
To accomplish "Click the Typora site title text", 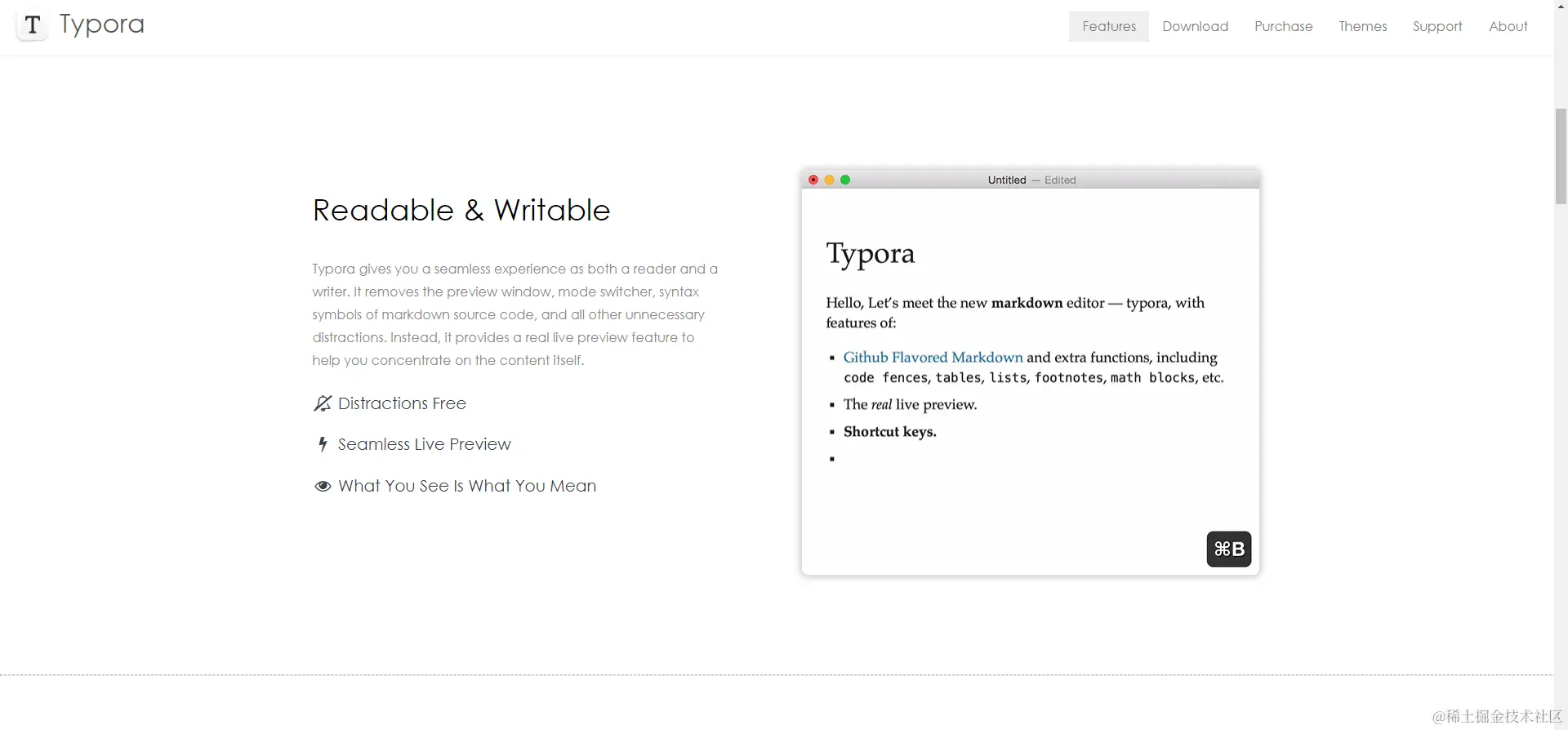I will pos(102,24).
